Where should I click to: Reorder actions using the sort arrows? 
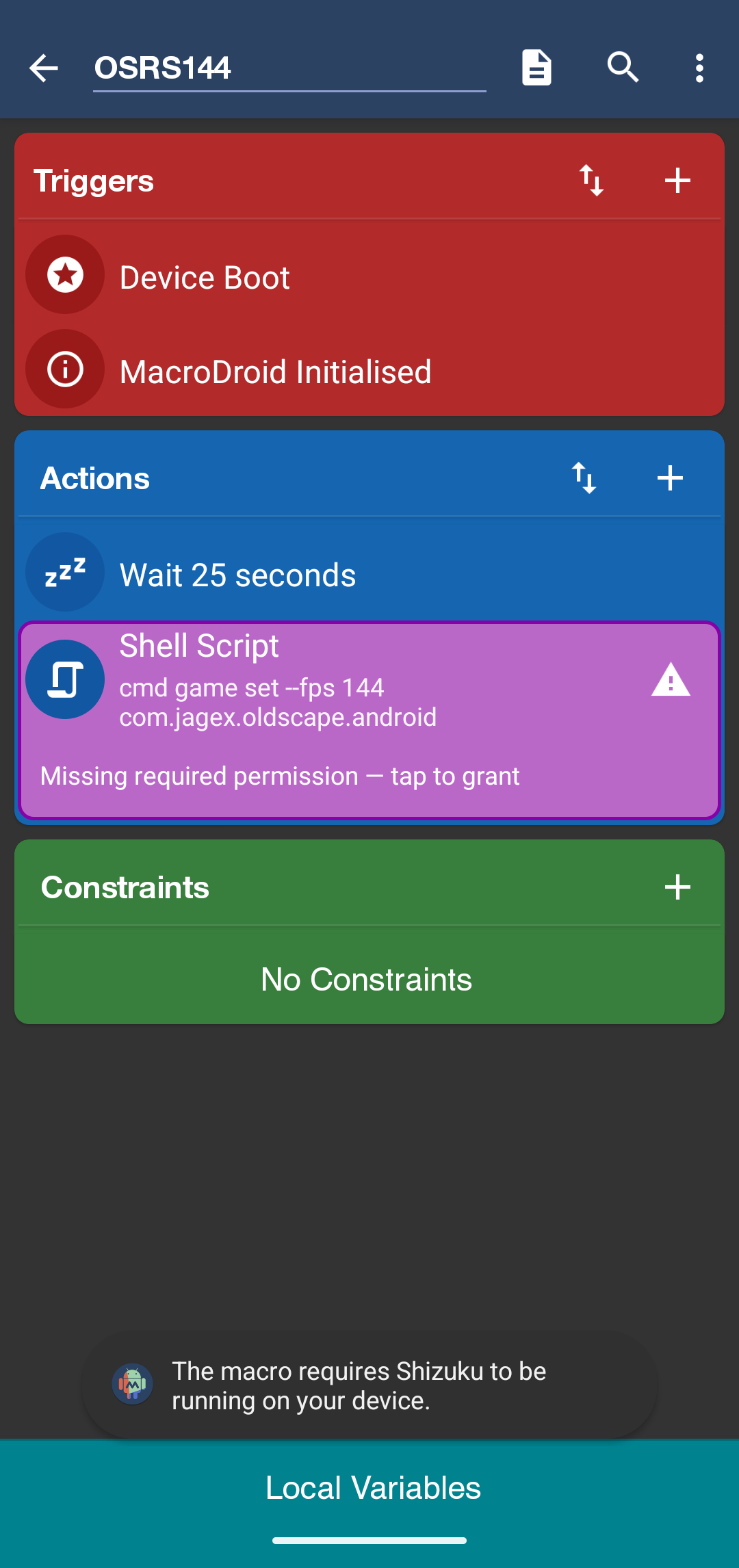[x=584, y=478]
